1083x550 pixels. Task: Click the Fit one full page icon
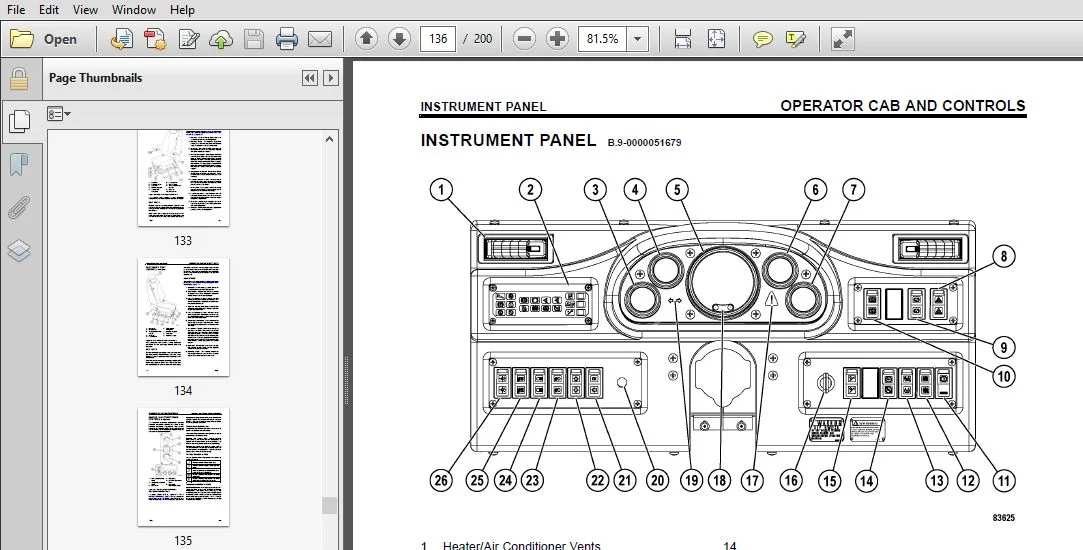tap(716, 39)
